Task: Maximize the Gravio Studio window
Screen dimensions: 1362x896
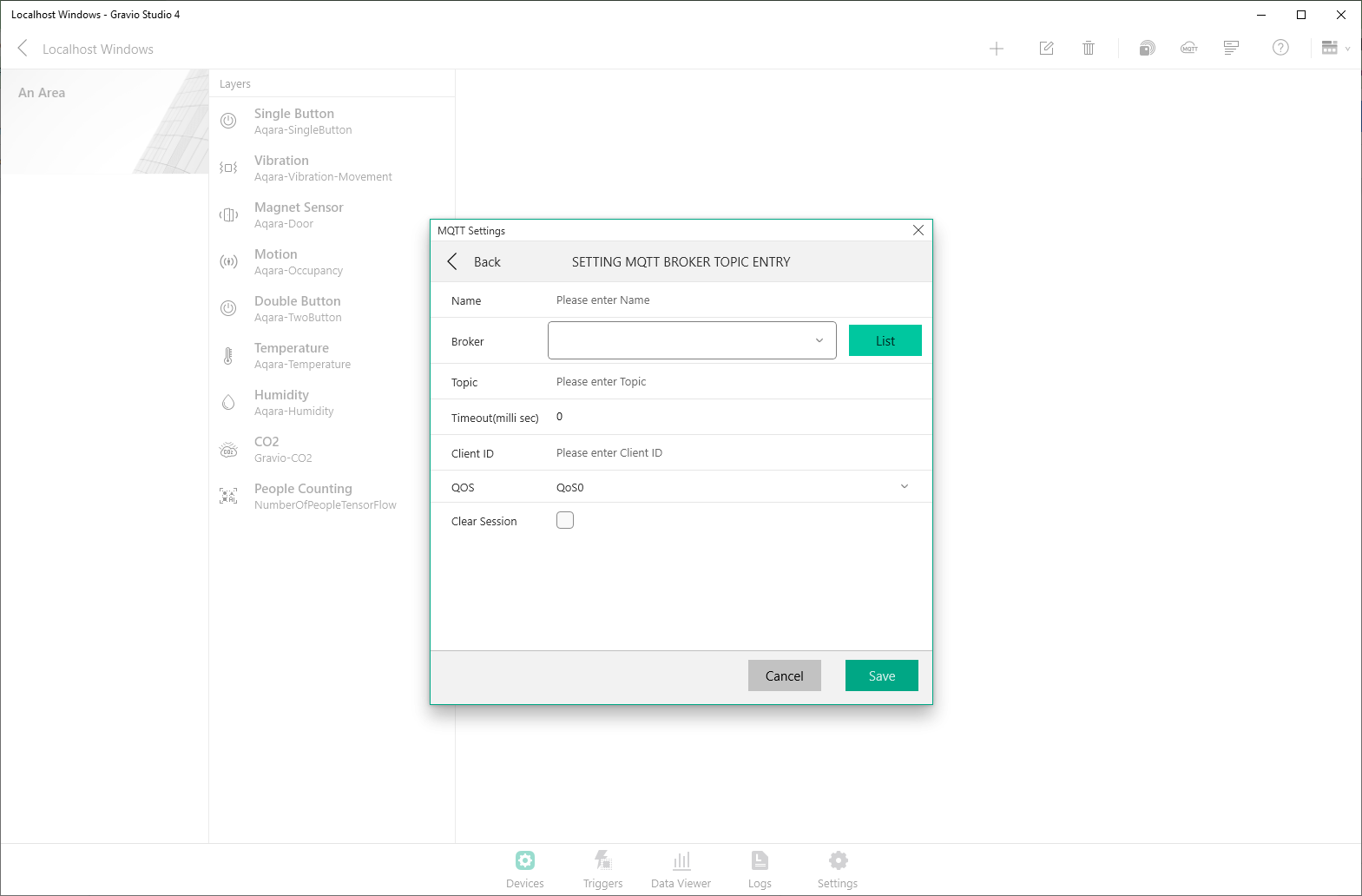Action: point(1301,15)
